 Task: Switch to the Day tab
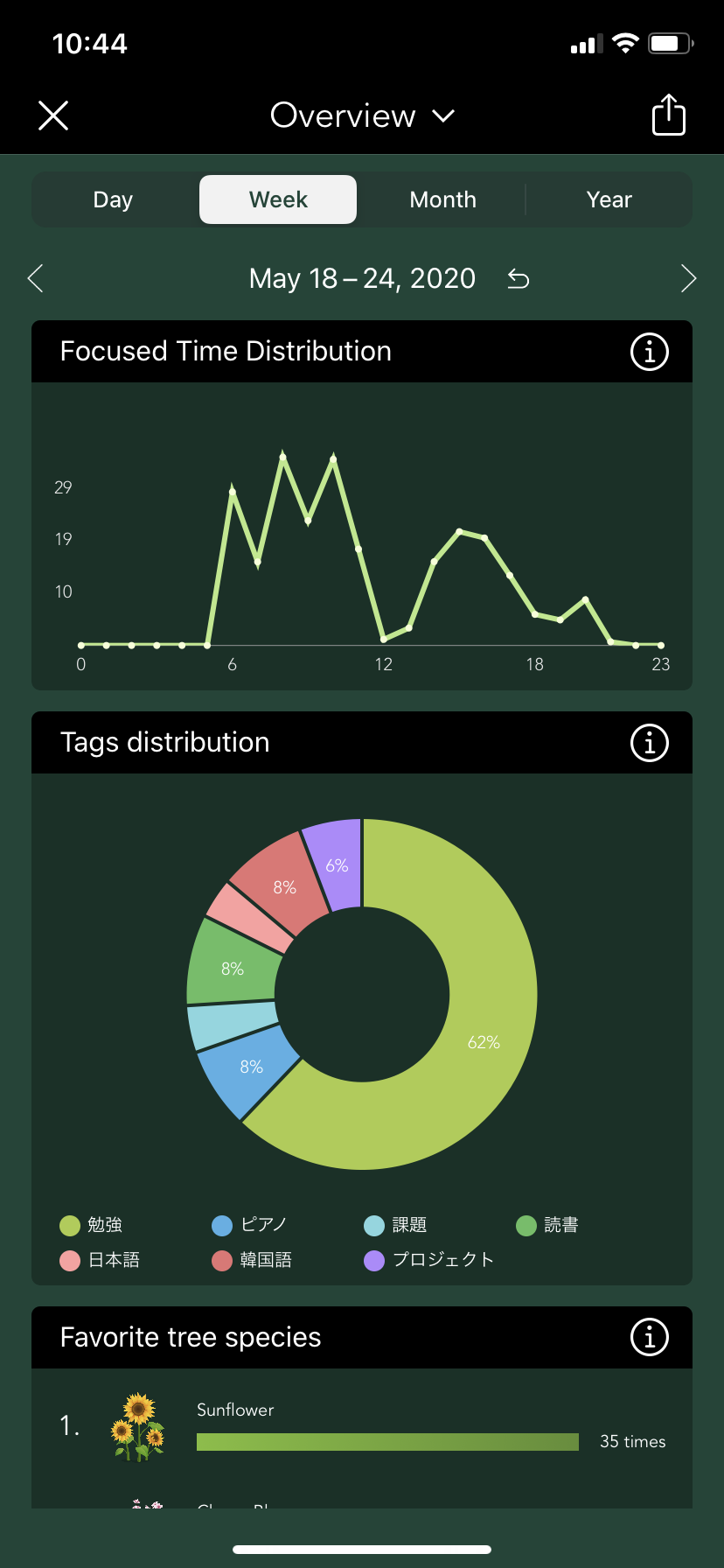click(x=113, y=199)
